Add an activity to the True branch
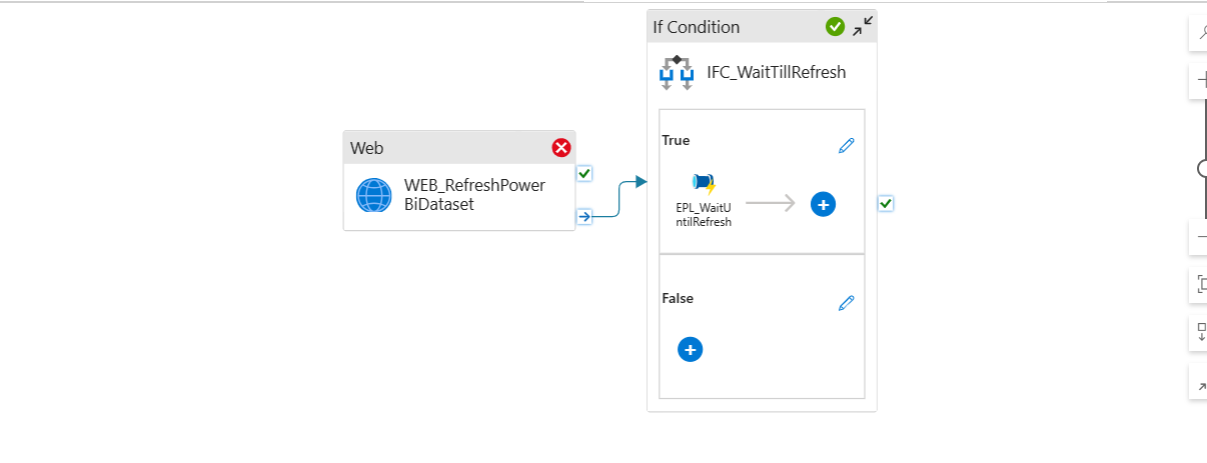The height and width of the screenshot is (463, 1207). click(x=823, y=204)
